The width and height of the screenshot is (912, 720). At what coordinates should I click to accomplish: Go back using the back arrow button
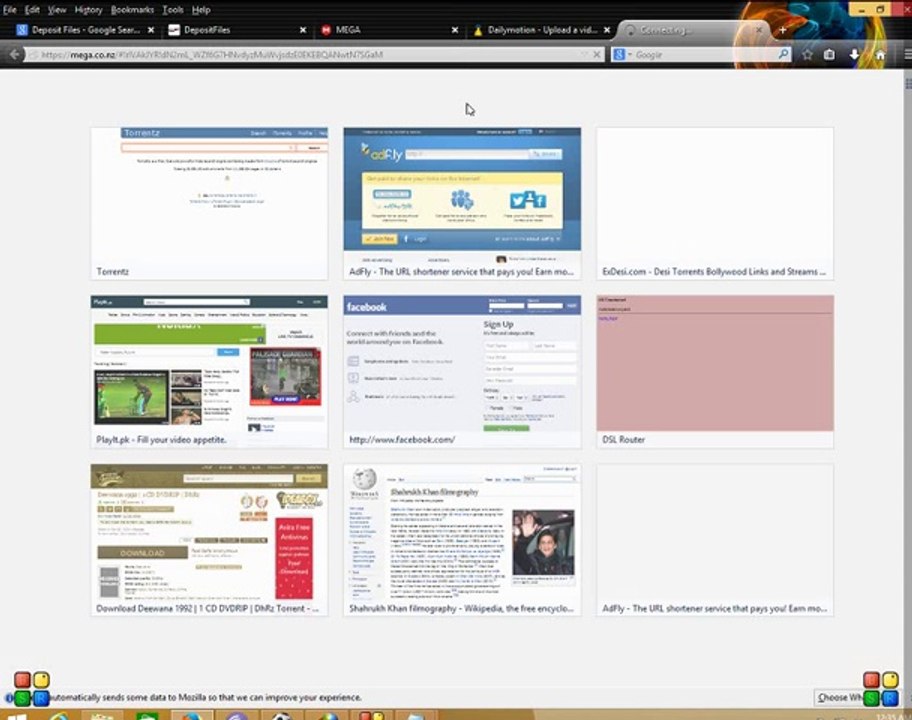(14, 55)
